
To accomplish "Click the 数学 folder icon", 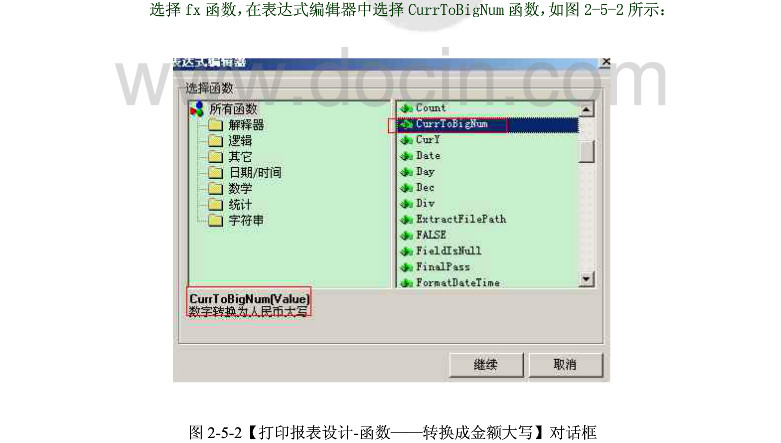I will coord(215,188).
